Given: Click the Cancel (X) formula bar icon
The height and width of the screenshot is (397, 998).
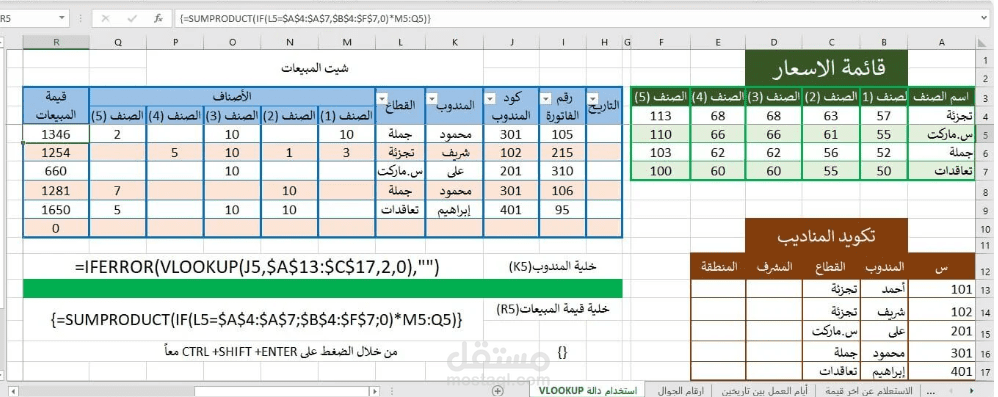Looking at the screenshot, I should click(106, 19).
